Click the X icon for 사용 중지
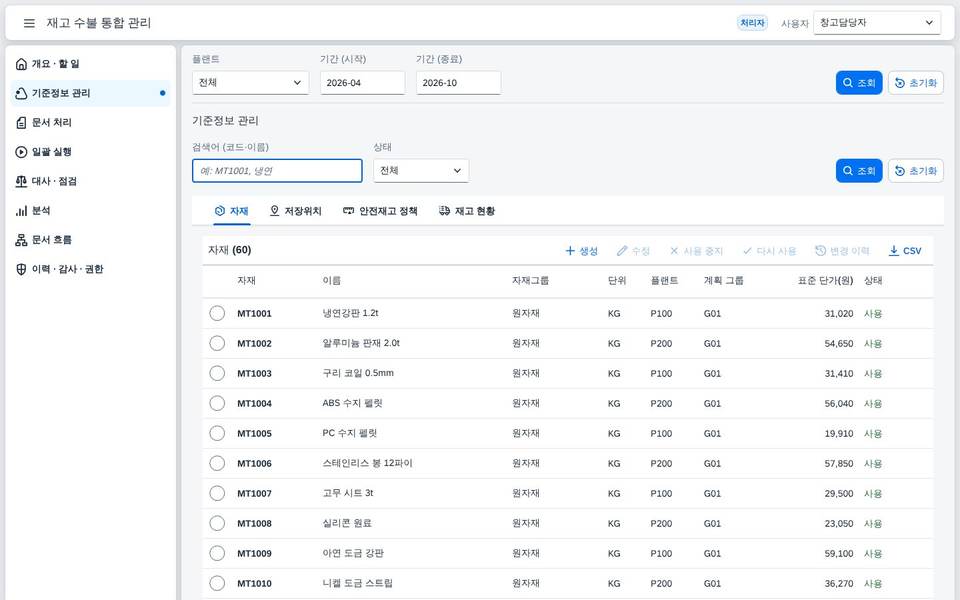This screenshot has width=960, height=600. pos(674,250)
